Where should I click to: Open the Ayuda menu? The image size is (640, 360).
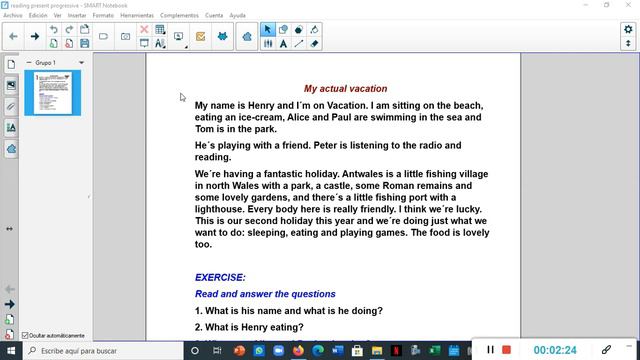tap(238, 16)
